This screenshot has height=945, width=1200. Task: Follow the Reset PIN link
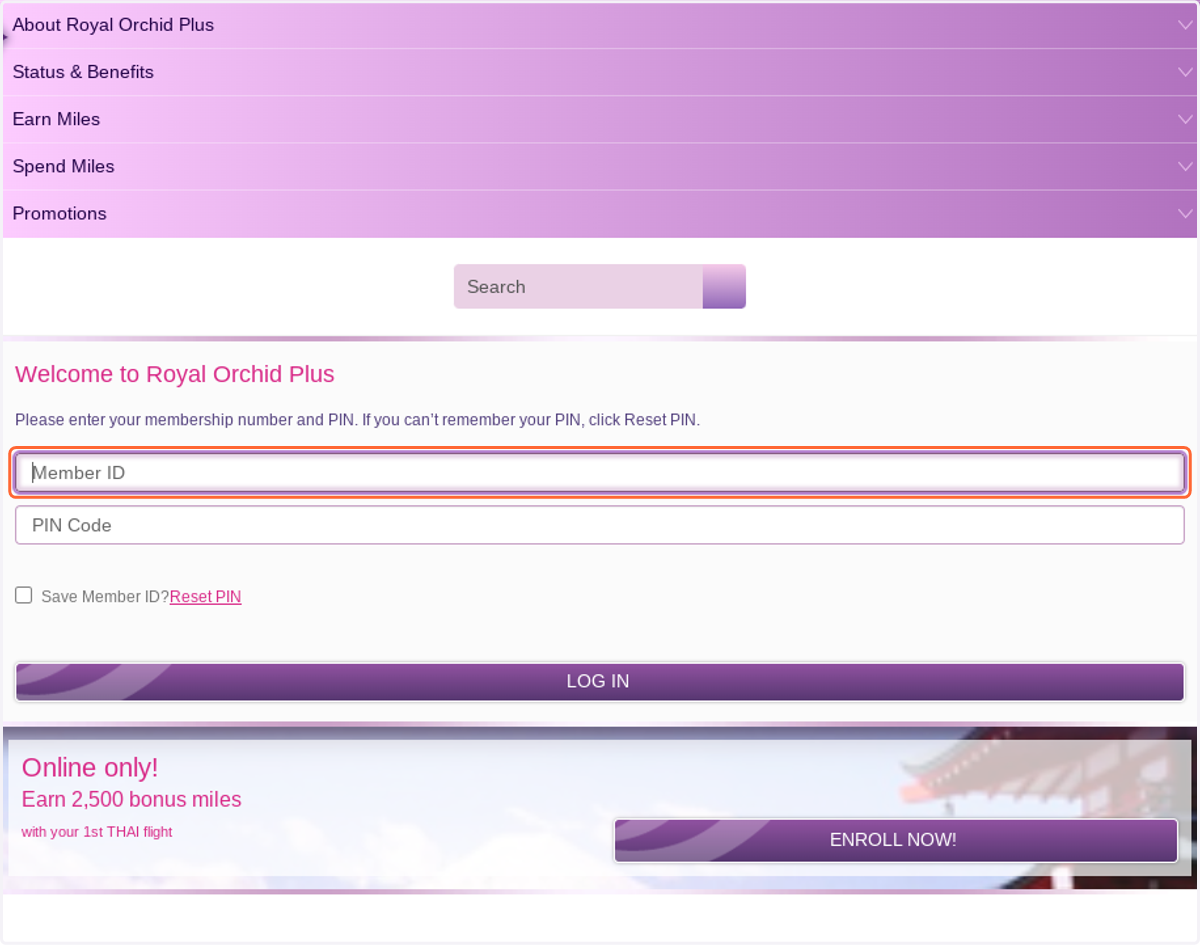click(205, 597)
